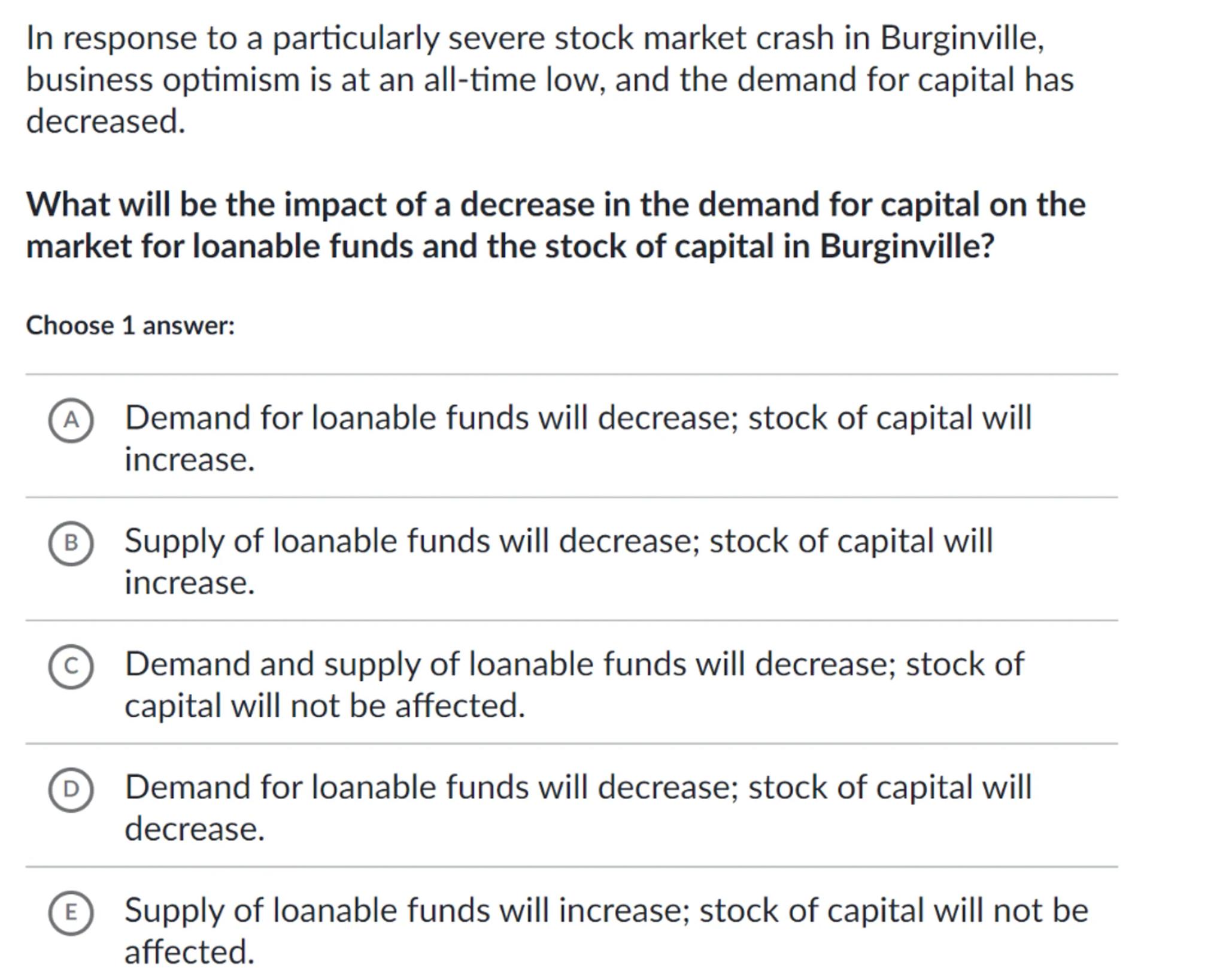
Task: Click 'increase.' on option A's second line
Action: [190, 460]
